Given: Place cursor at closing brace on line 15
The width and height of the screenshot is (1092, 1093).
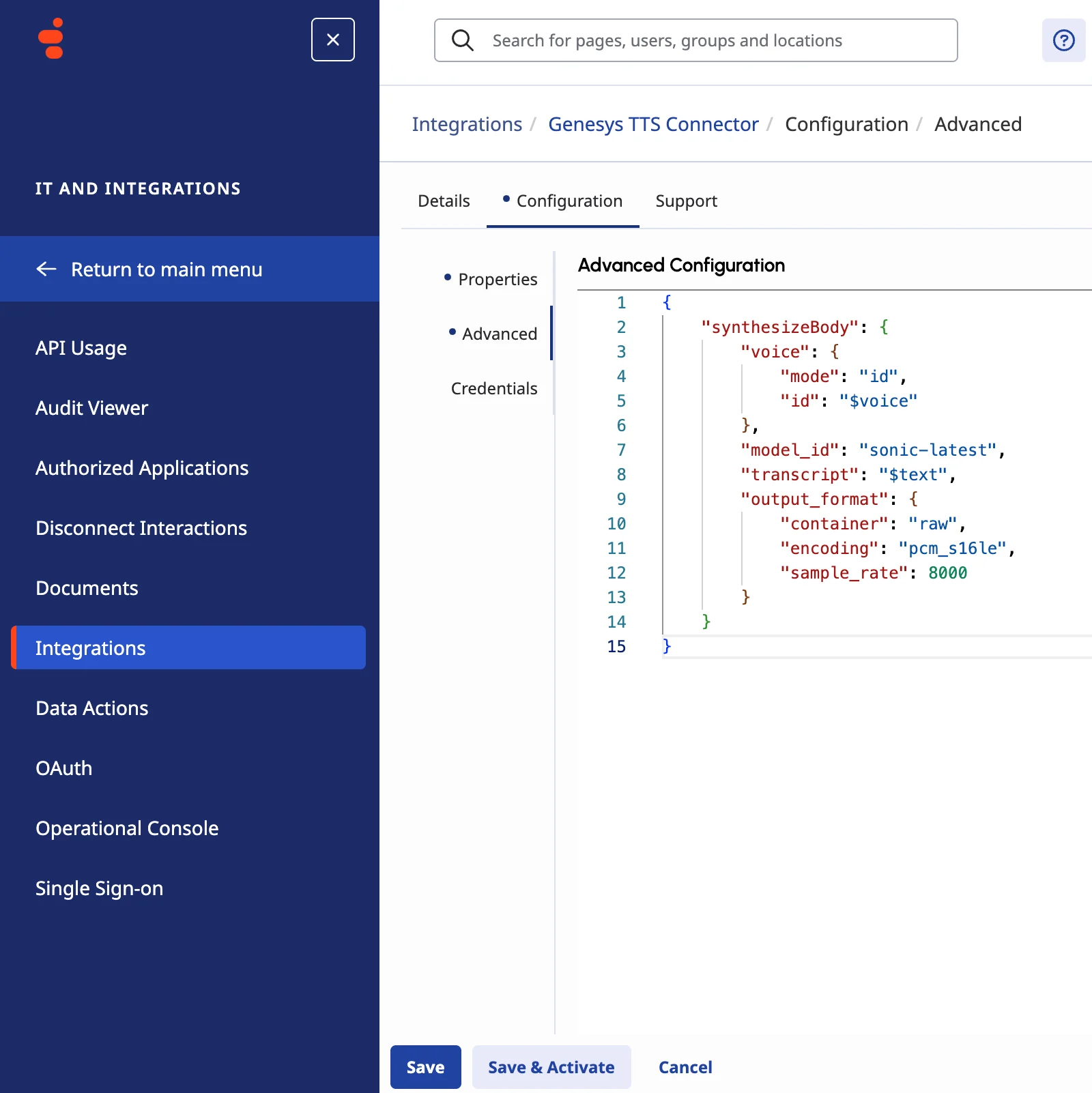Looking at the screenshot, I should coord(667,647).
